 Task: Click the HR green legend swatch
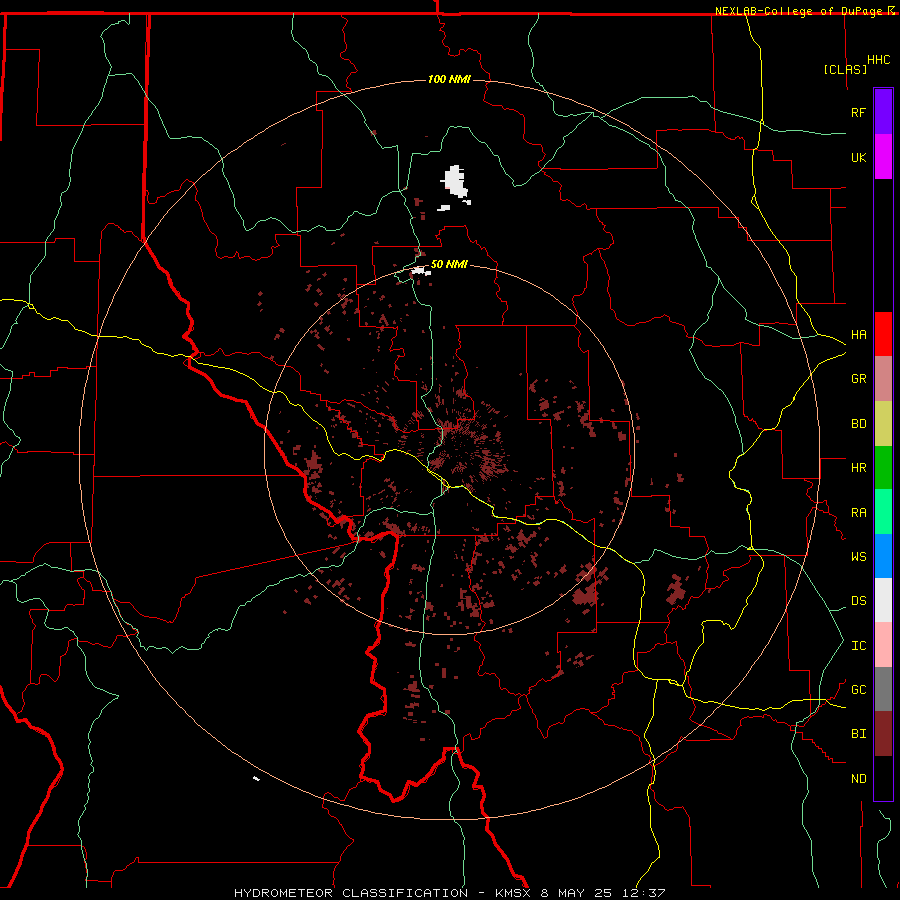click(x=883, y=468)
